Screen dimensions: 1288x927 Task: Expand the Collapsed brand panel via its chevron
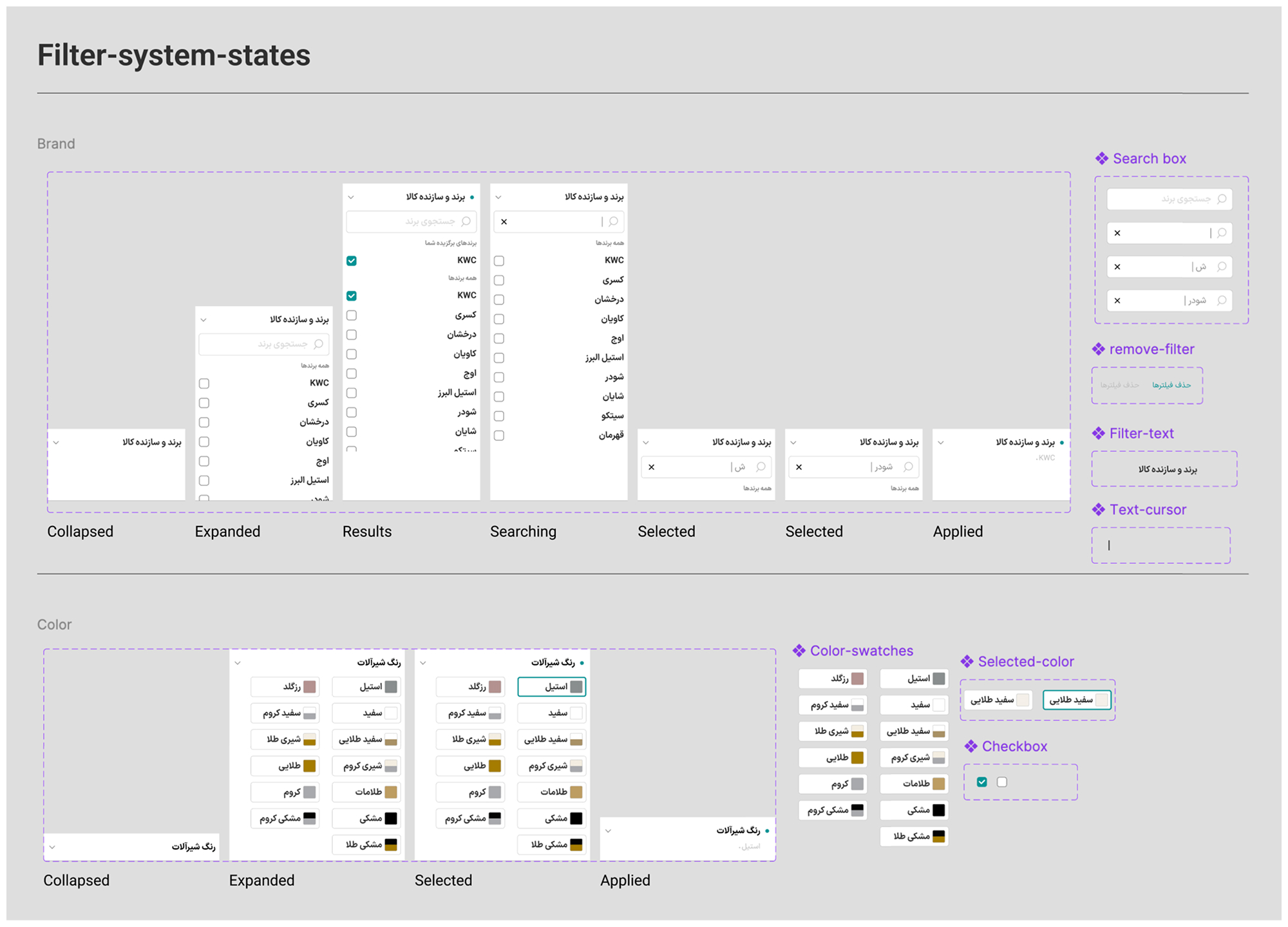point(57,442)
